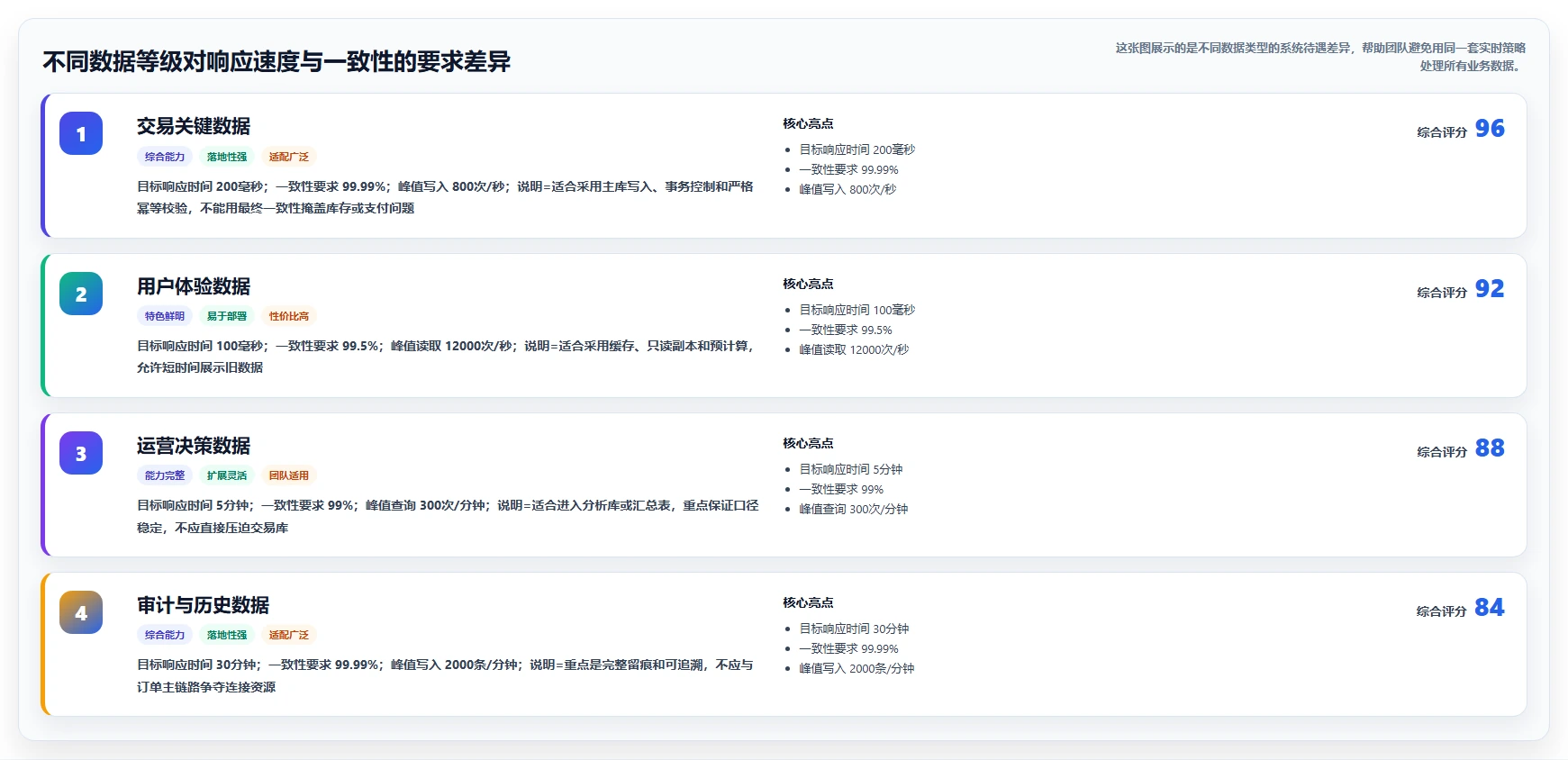Click 核心亮点 heading in 用户体验数据 card
This screenshot has width=1568, height=760.
[x=808, y=284]
